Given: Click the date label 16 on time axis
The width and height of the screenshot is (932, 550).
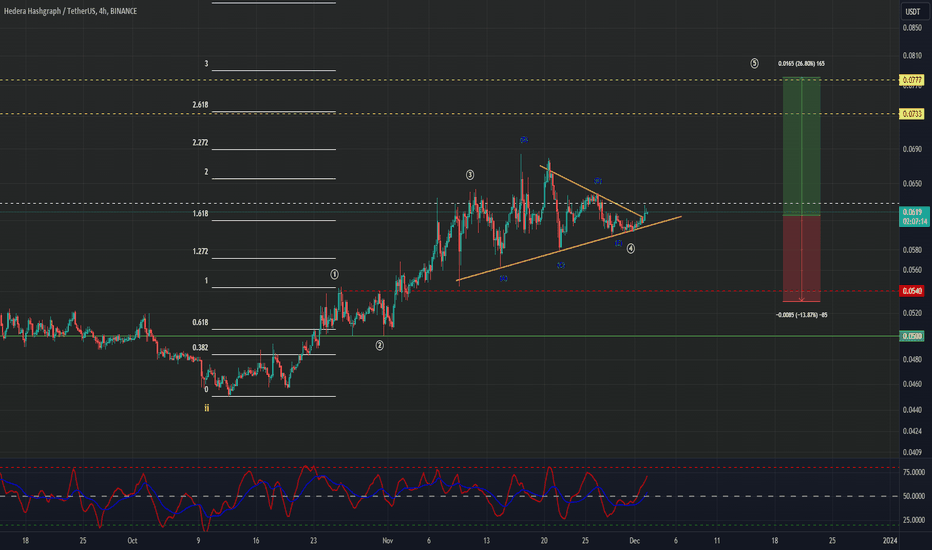Looking at the screenshot, I should tap(256, 540).
